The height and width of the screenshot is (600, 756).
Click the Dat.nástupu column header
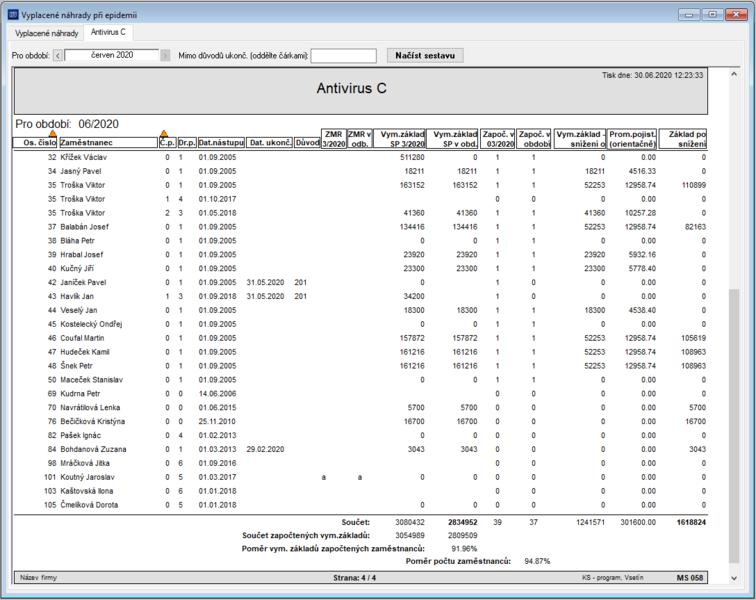pos(221,143)
